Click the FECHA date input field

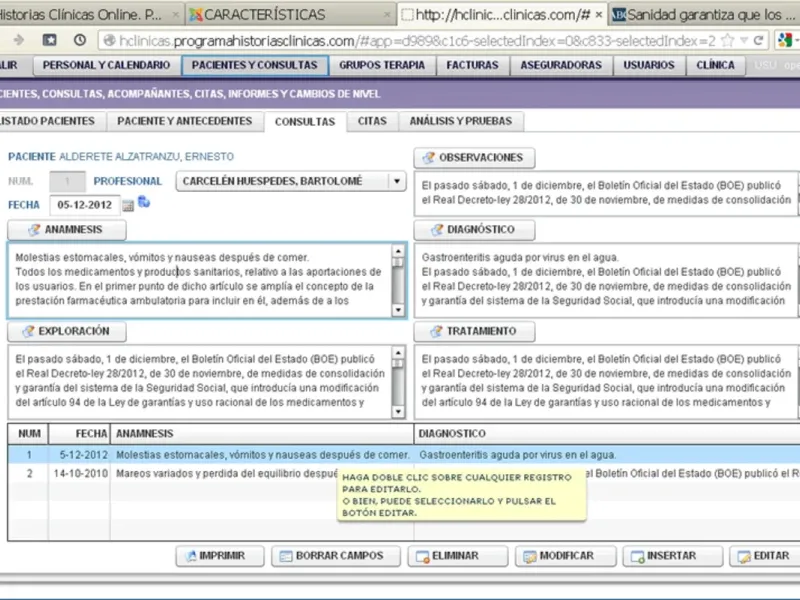click(85, 205)
